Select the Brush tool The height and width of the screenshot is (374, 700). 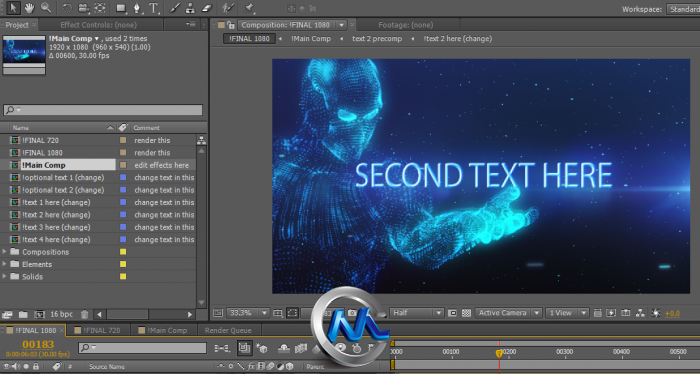(x=175, y=8)
